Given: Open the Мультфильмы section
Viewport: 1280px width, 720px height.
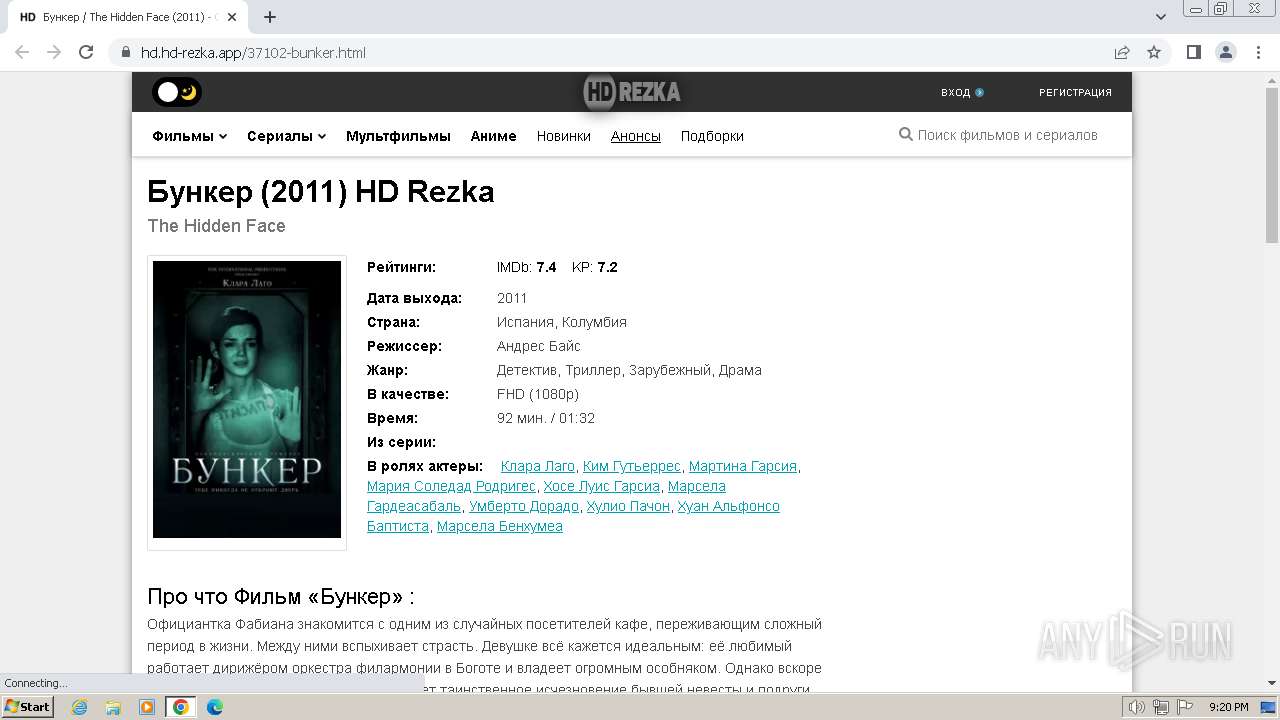Looking at the screenshot, I should (398, 136).
